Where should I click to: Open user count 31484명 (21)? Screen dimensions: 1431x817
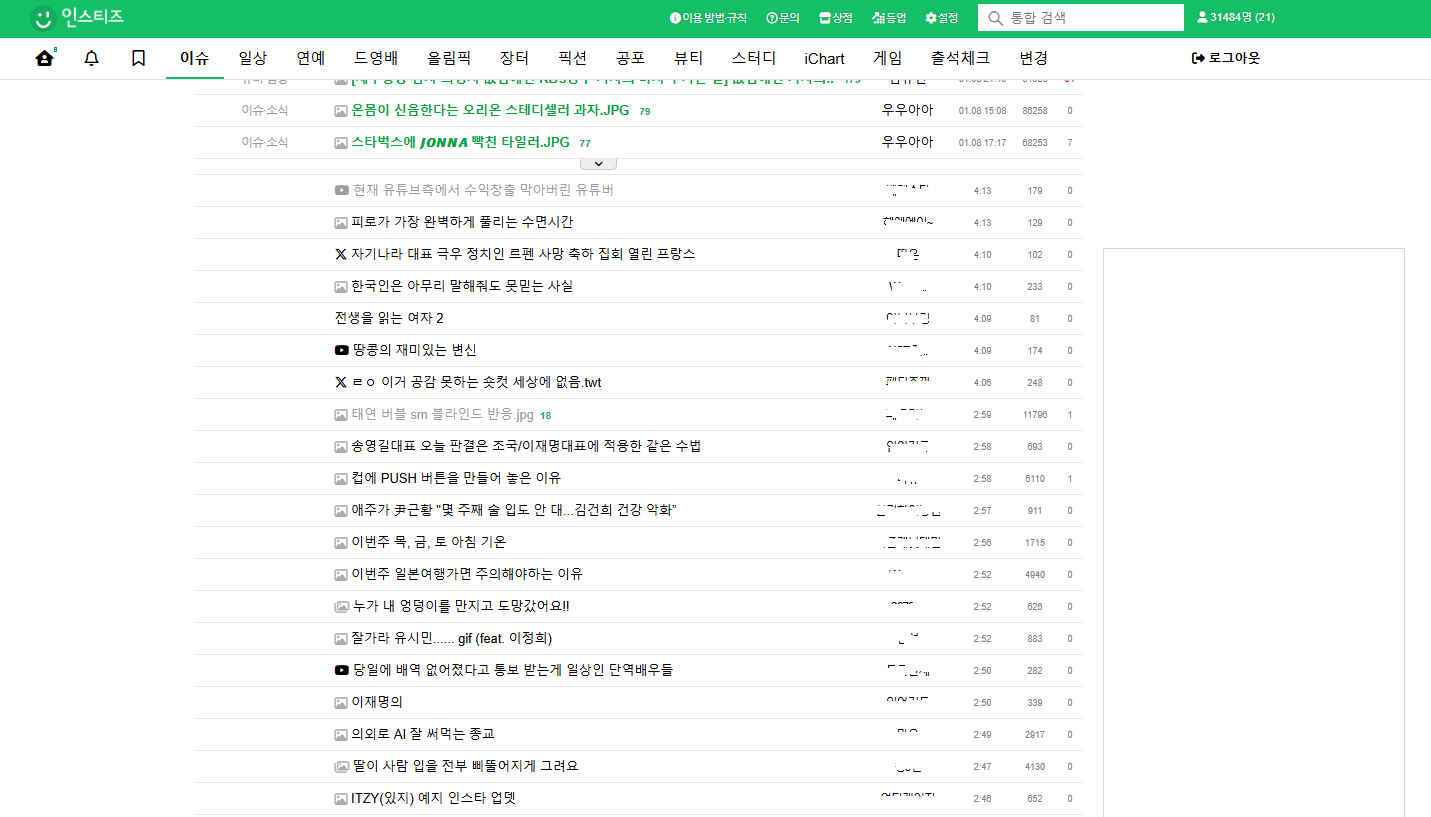1236,18
